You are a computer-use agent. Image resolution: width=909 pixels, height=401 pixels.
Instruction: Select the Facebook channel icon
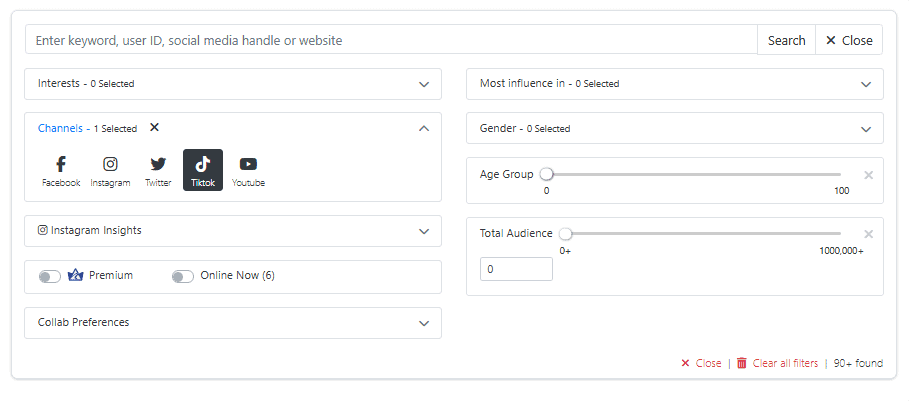[x=61, y=170]
